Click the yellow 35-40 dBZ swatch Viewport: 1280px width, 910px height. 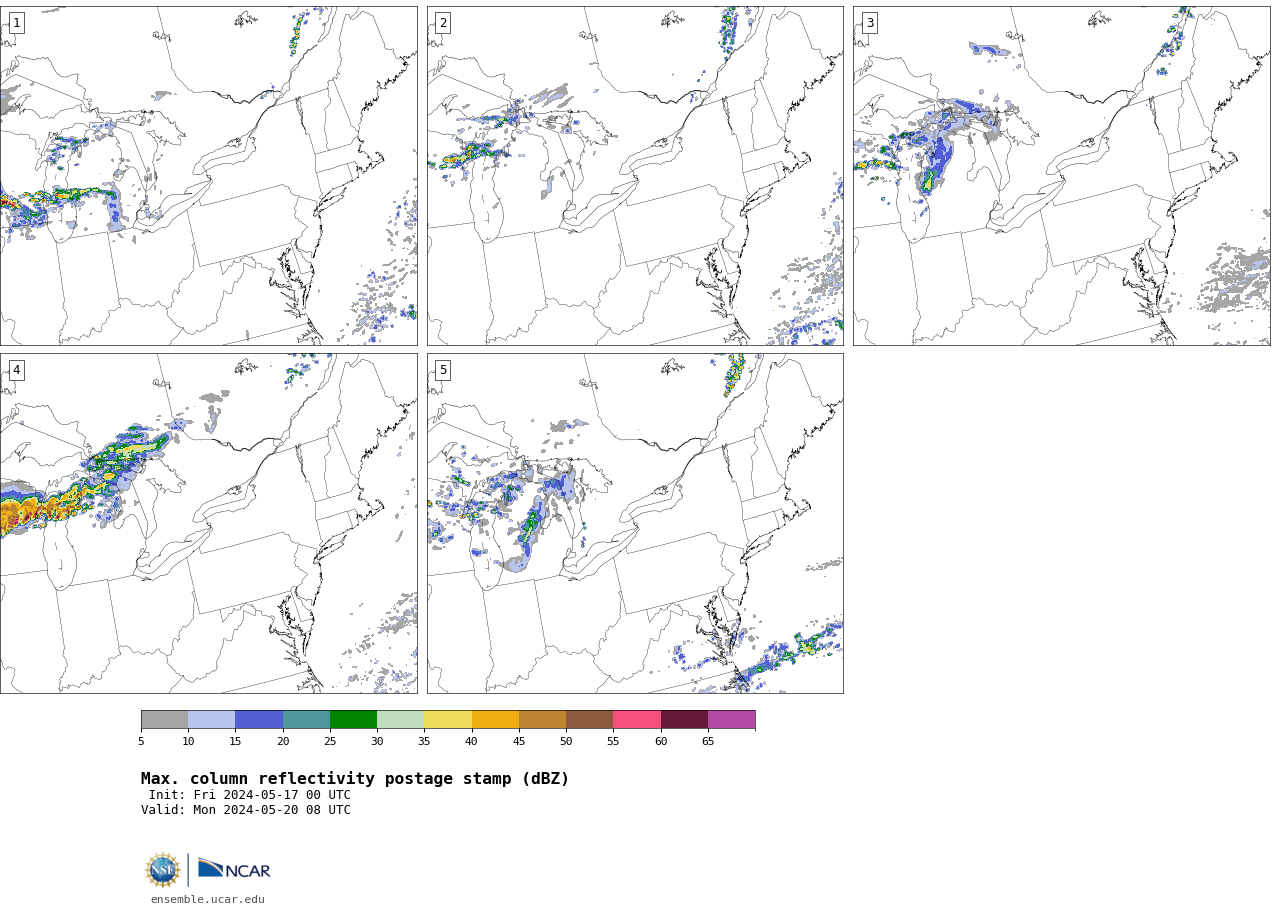pos(448,720)
